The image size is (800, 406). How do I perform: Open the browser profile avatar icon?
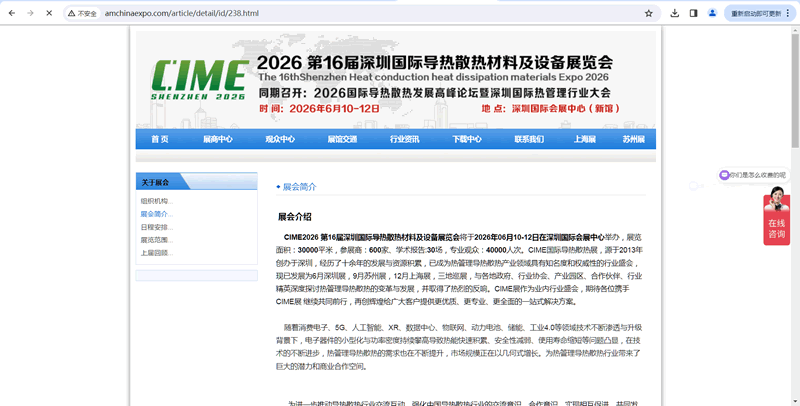[711, 13]
